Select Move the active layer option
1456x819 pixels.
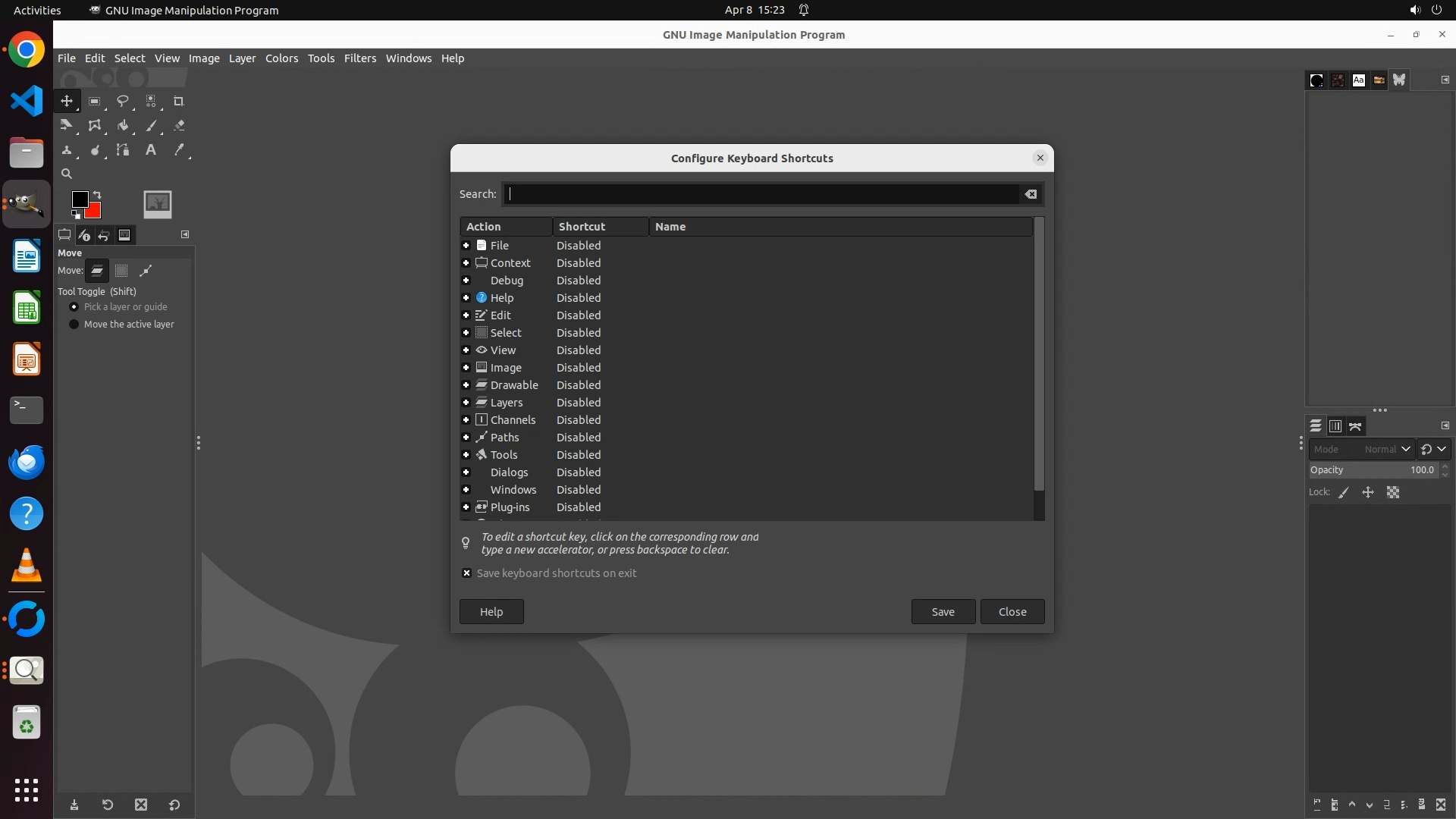(74, 325)
